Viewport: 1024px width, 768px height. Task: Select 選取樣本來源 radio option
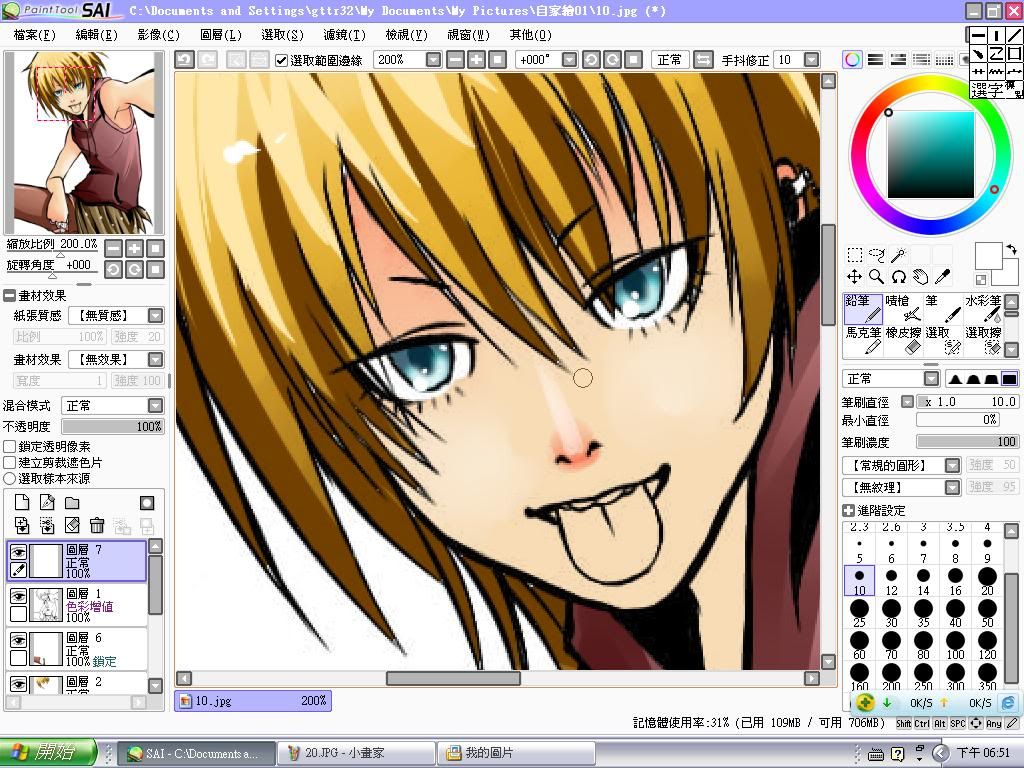pos(10,479)
